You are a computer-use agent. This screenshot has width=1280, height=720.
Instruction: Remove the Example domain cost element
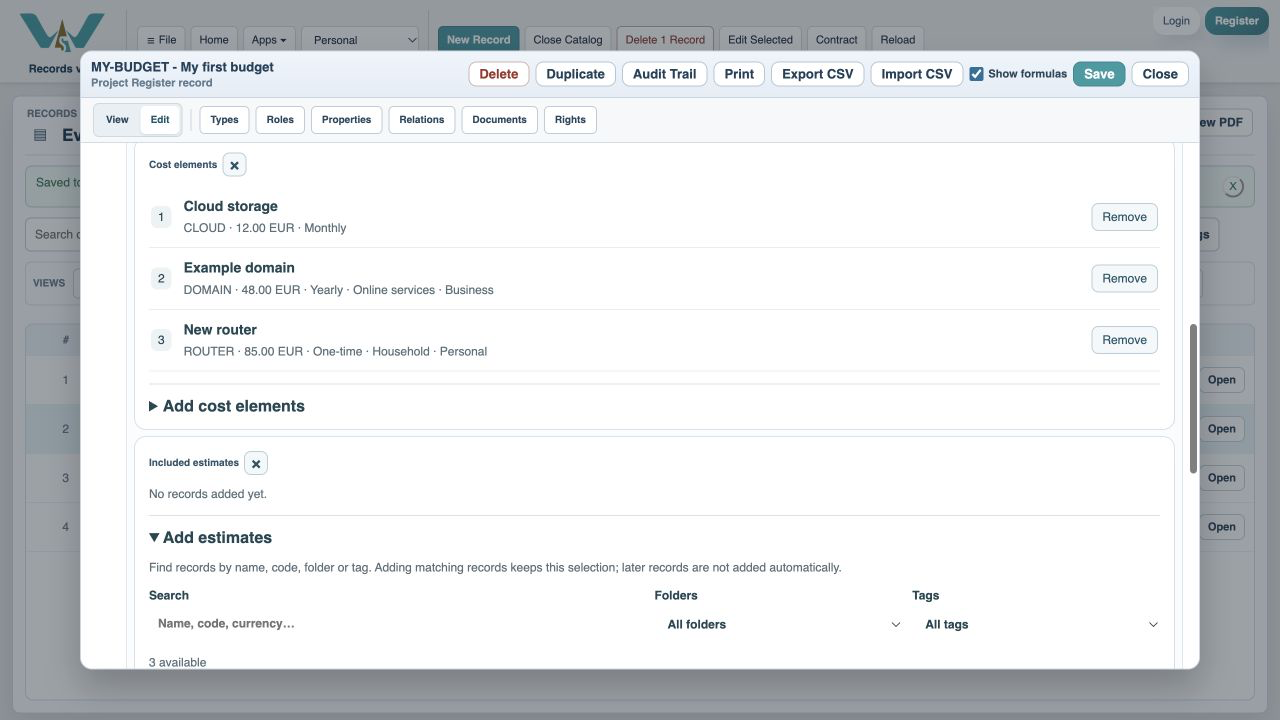click(x=1124, y=279)
